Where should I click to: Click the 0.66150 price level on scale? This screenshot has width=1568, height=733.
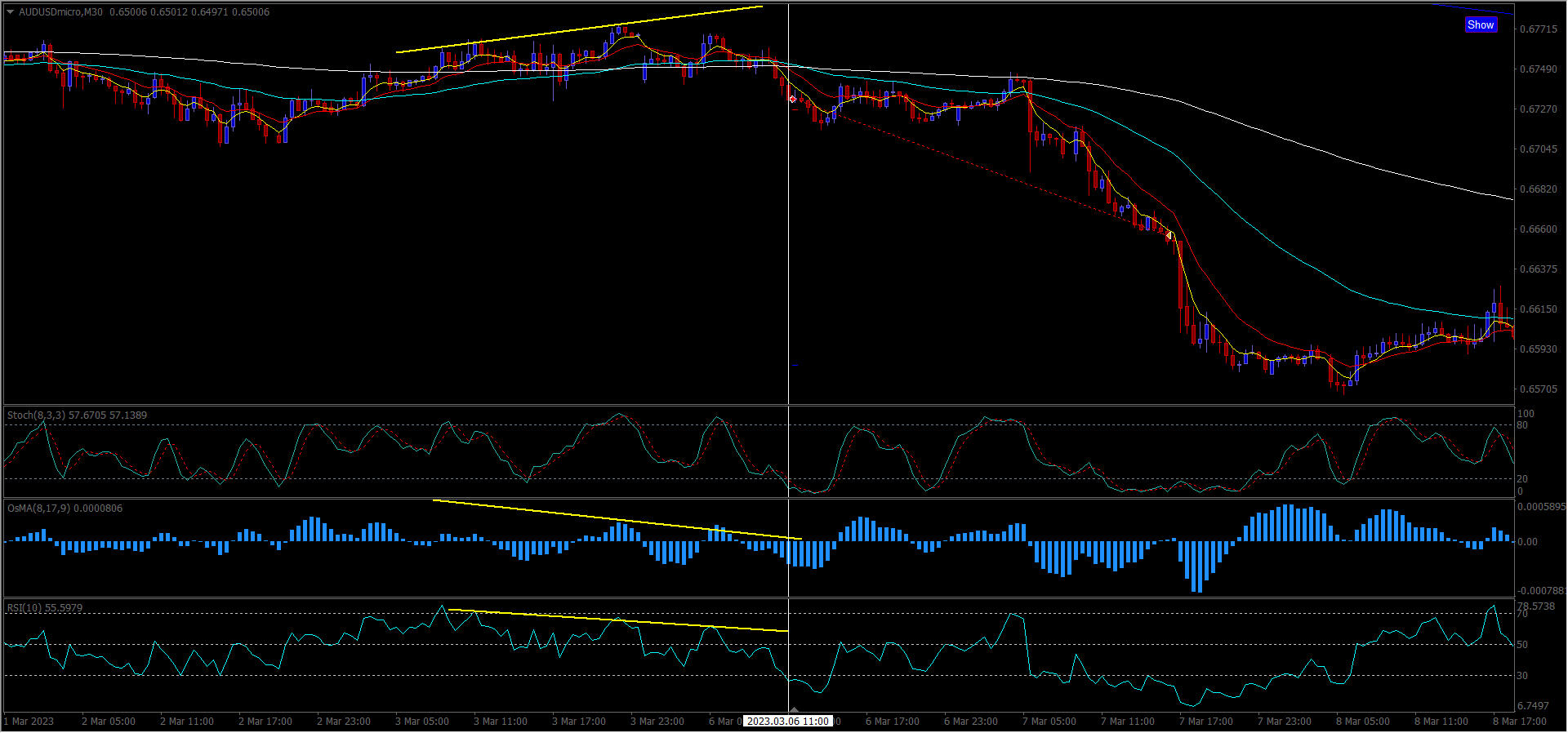pyautogui.click(x=1538, y=309)
